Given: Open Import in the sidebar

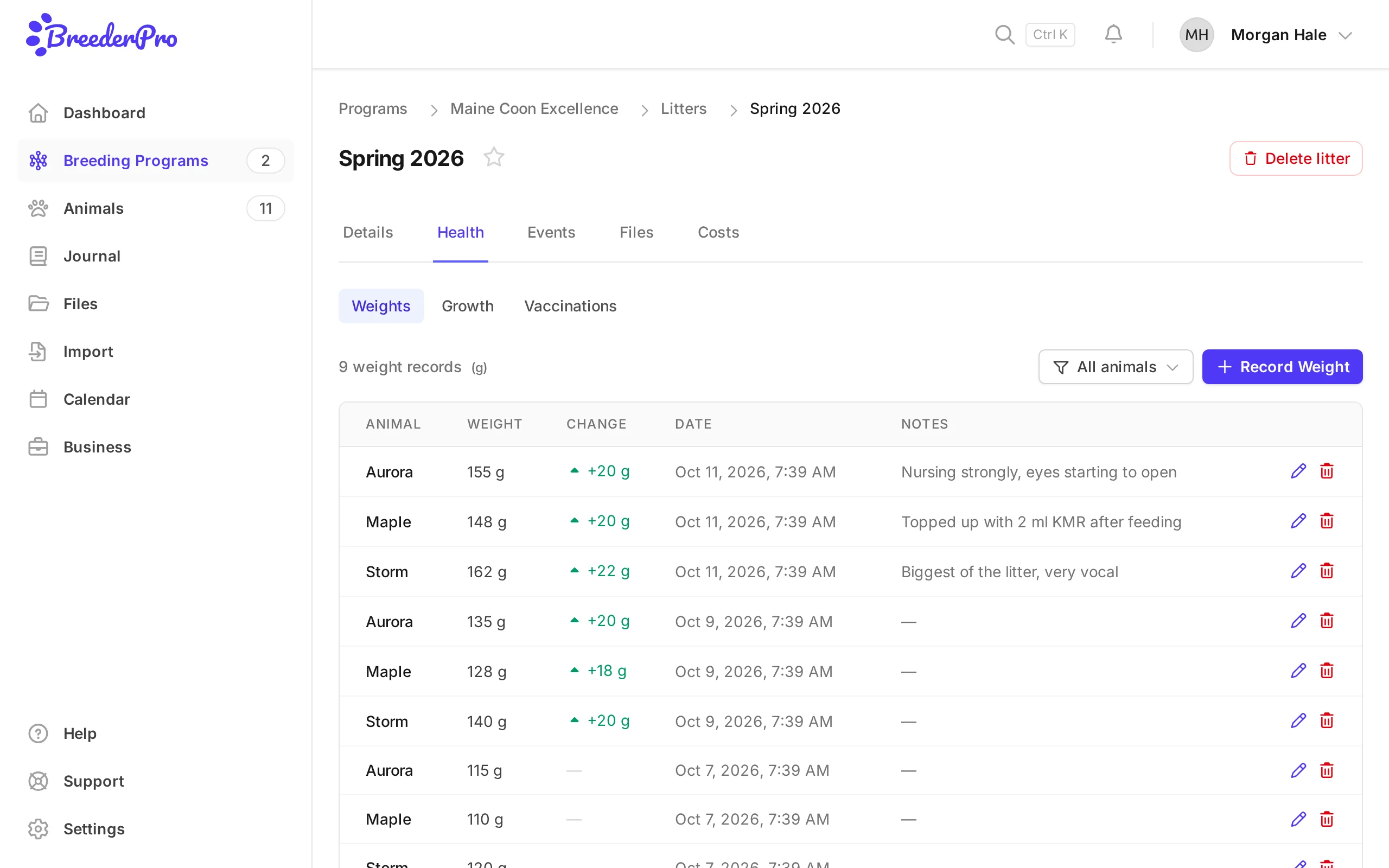Looking at the screenshot, I should pyautogui.click(x=156, y=352).
